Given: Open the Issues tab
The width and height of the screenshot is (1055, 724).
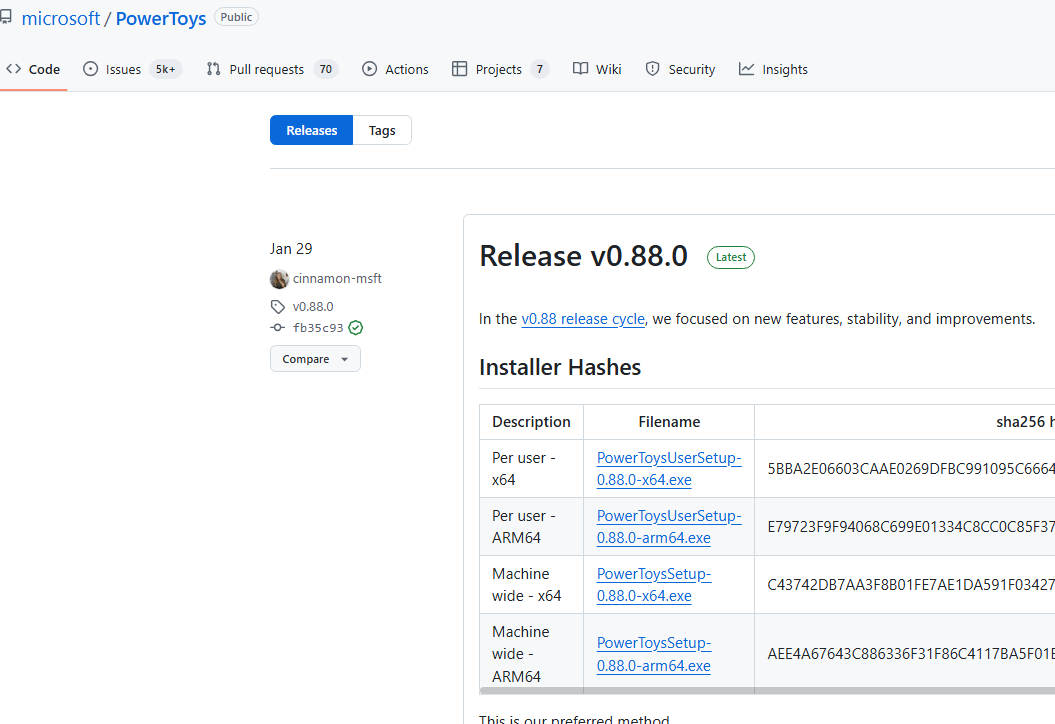Looking at the screenshot, I should click(x=132, y=69).
